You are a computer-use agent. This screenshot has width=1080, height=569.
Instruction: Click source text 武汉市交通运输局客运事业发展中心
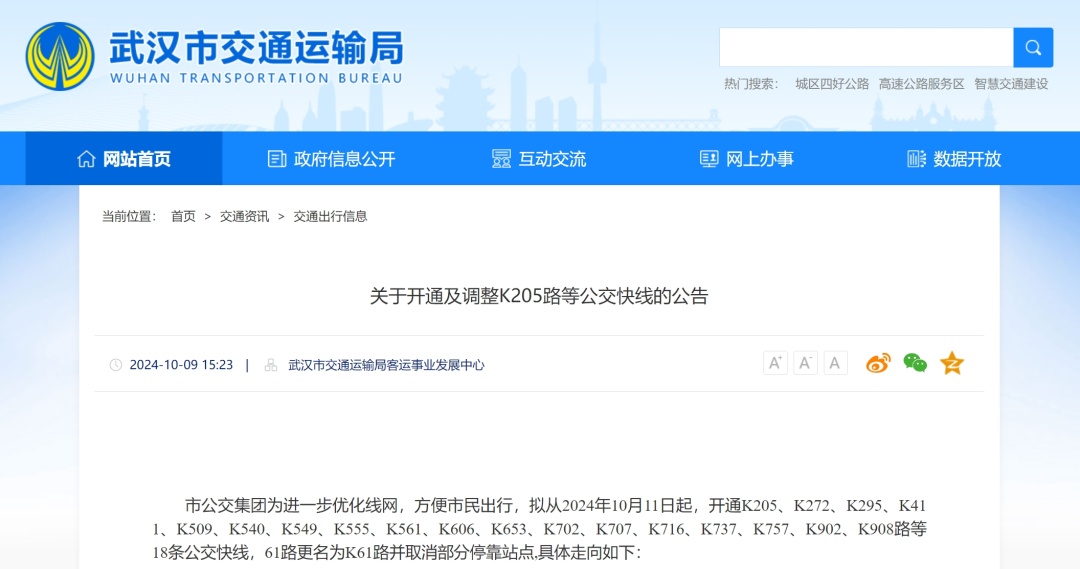click(x=386, y=365)
